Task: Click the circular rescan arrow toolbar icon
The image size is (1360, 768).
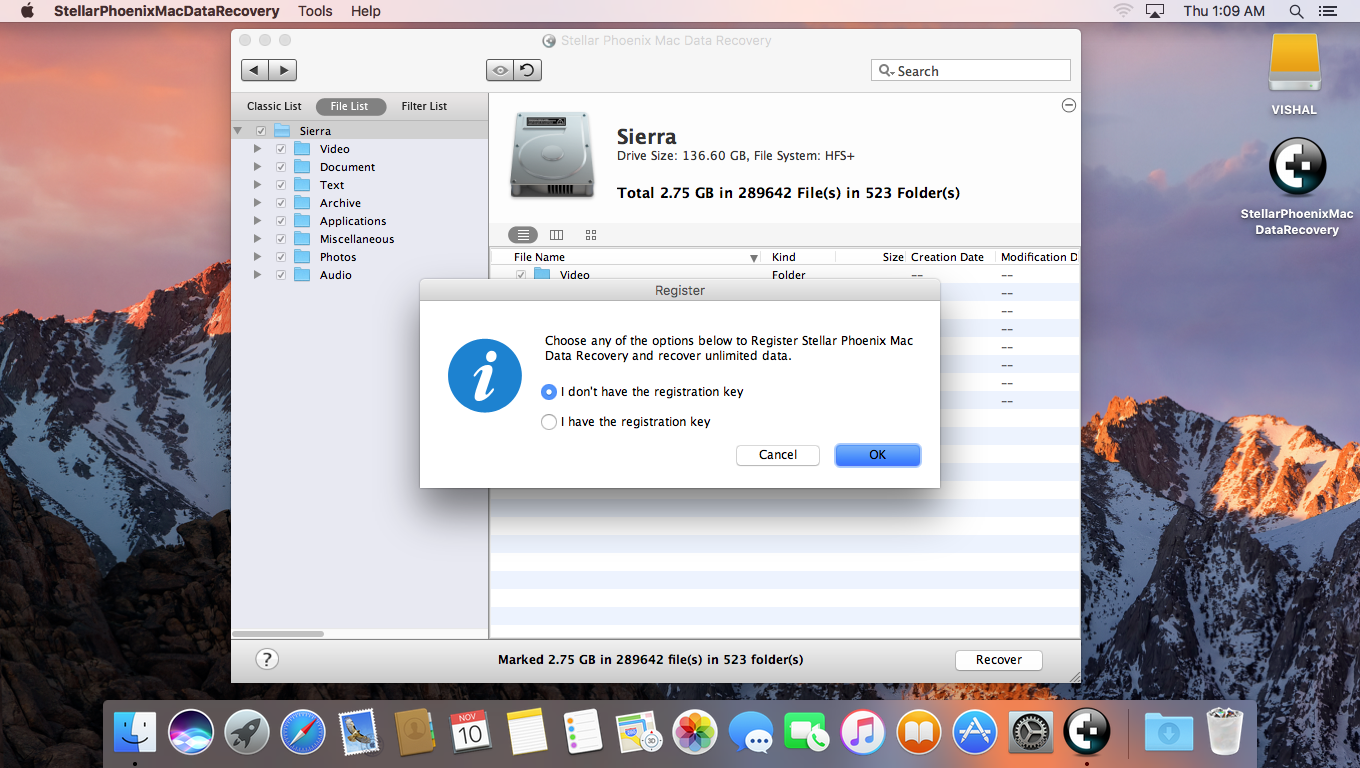Action: point(528,70)
